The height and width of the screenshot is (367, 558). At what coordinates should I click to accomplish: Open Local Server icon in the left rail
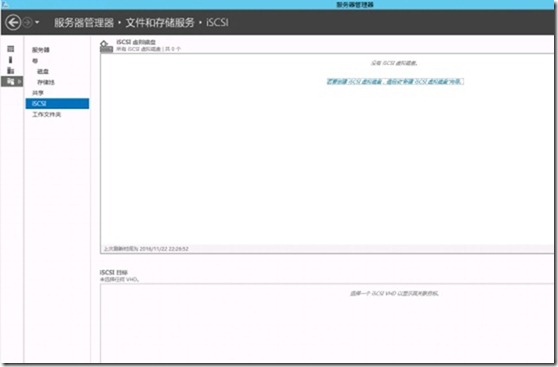point(11,59)
